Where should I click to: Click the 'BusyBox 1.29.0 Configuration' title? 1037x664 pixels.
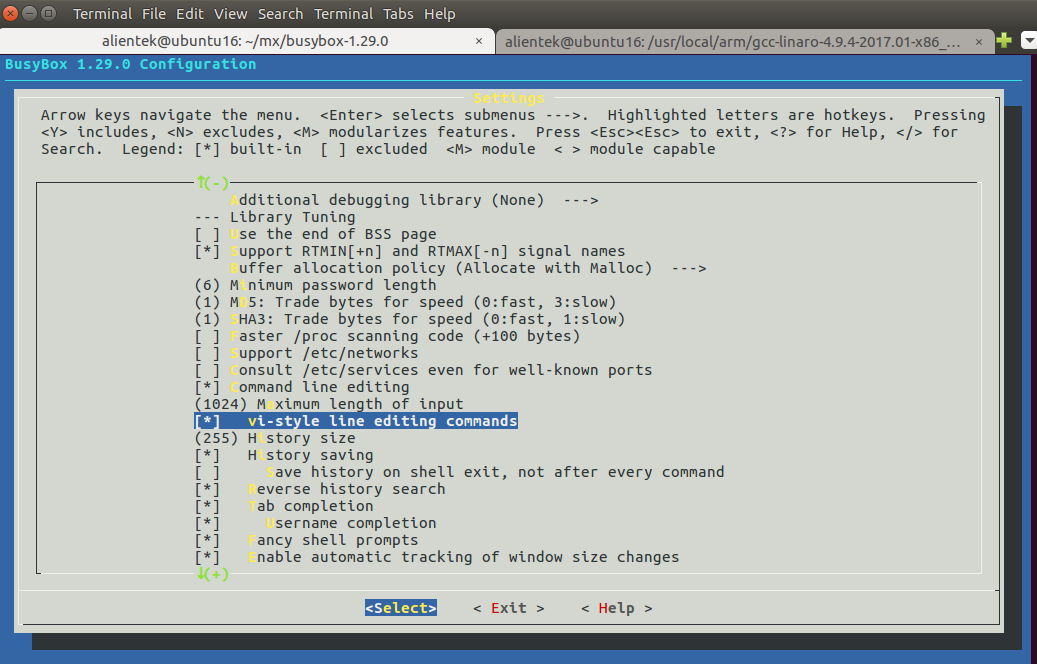[130, 64]
